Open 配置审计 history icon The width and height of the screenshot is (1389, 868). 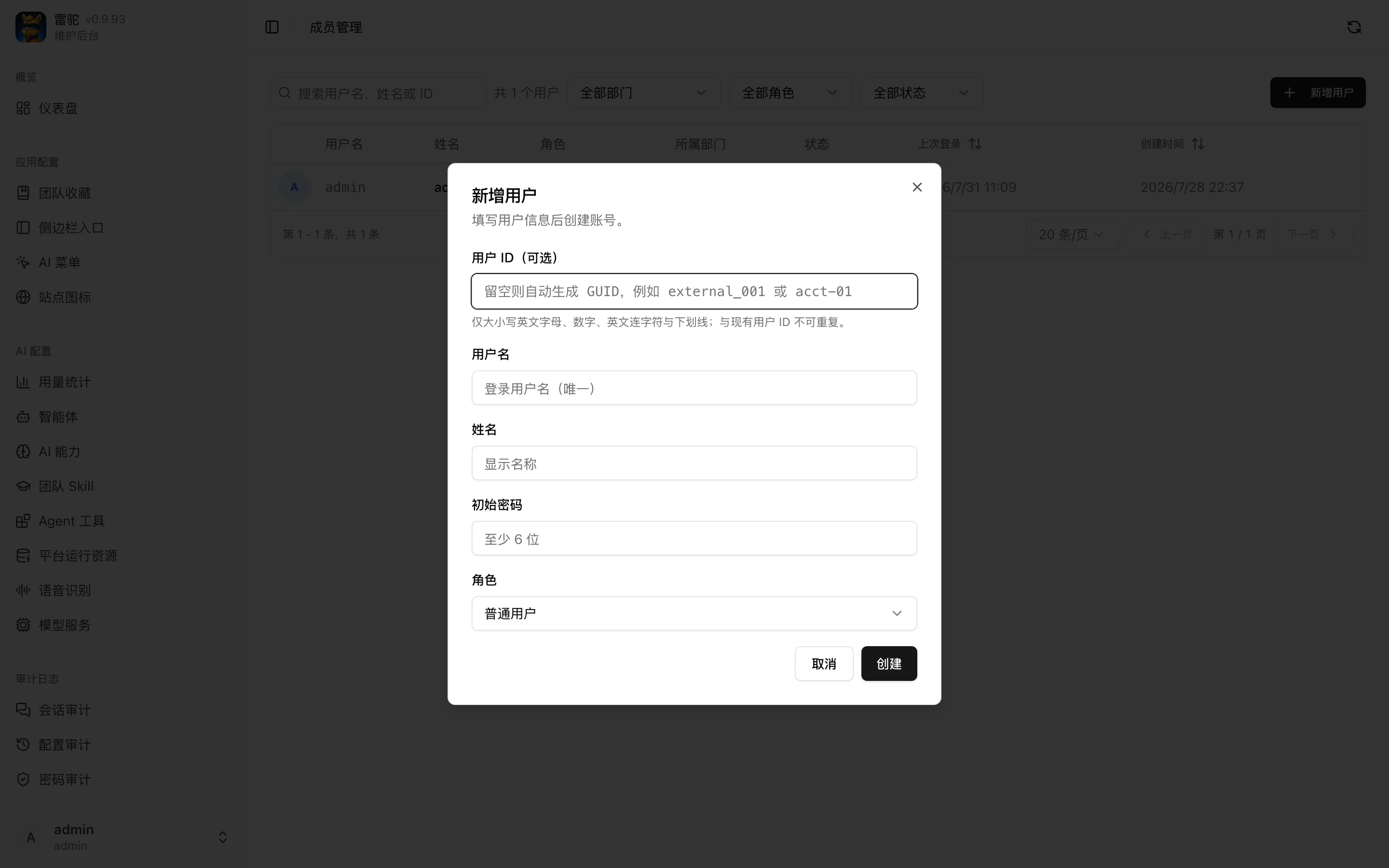click(23, 745)
